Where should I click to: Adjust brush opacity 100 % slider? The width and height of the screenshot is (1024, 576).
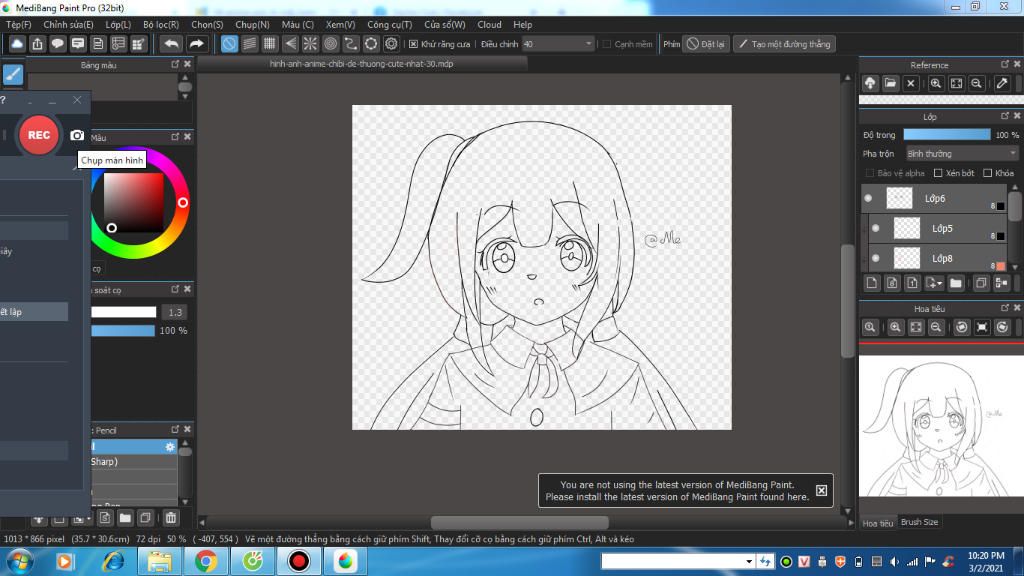pos(123,330)
